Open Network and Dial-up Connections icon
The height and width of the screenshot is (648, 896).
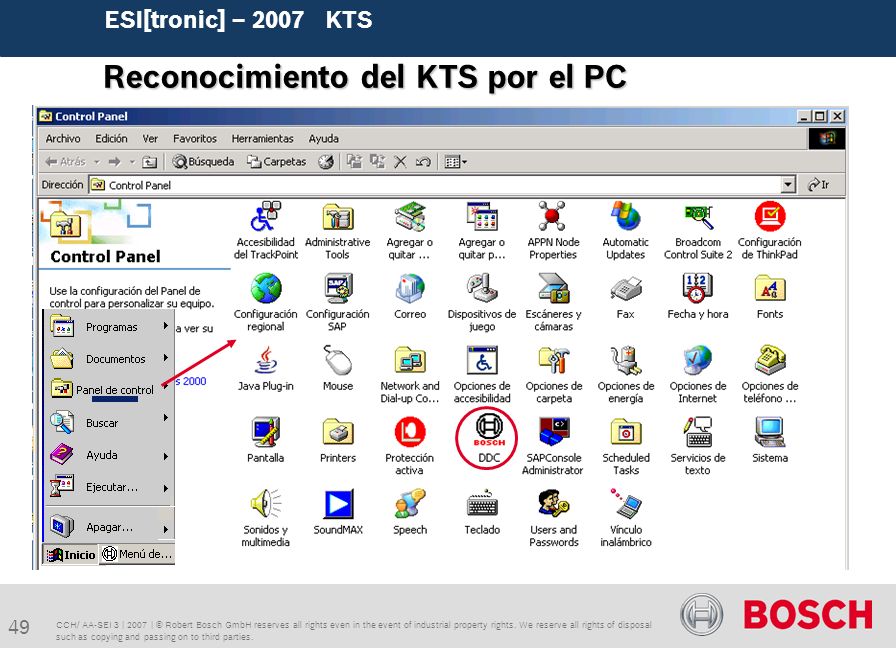(410, 361)
